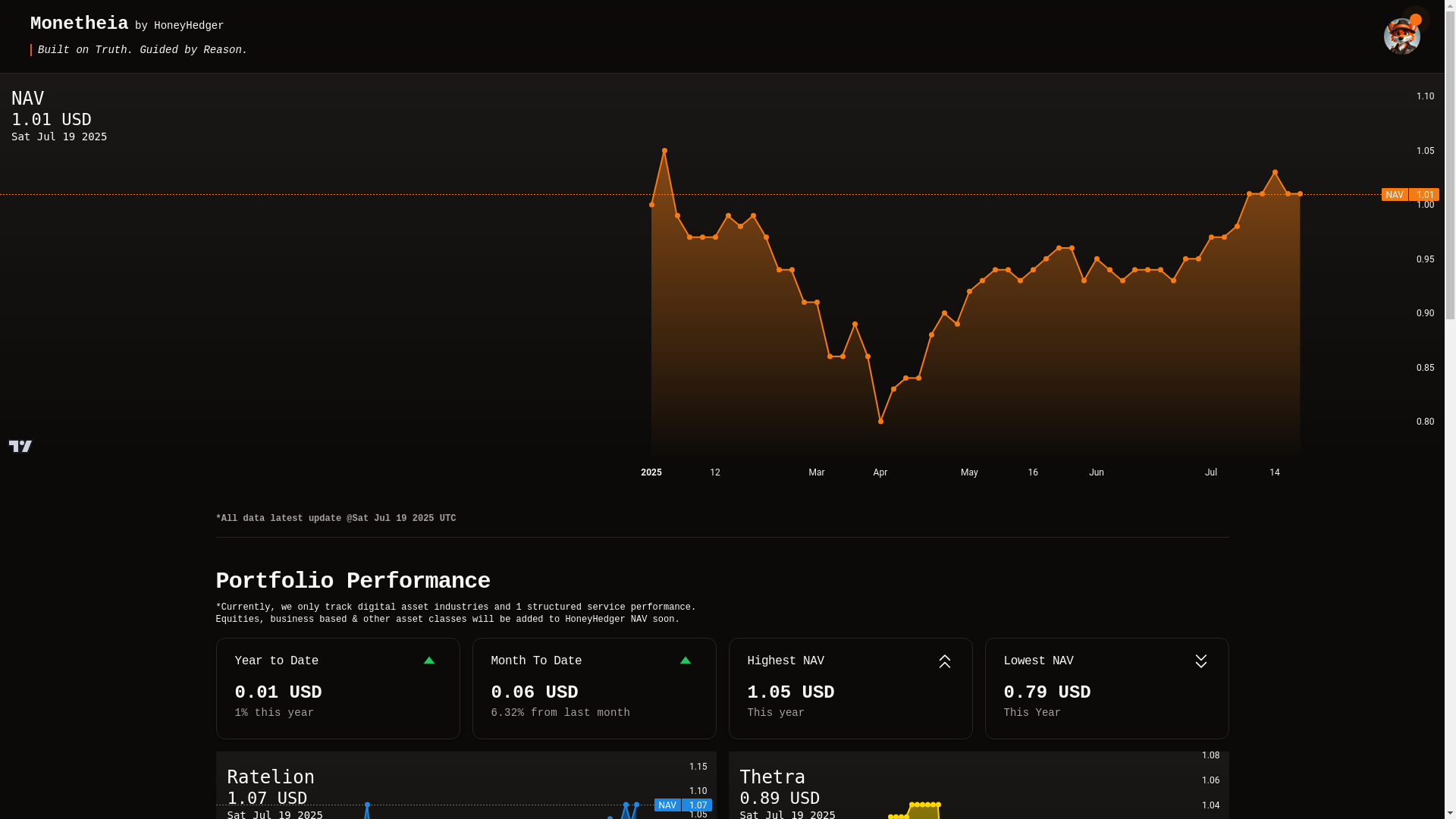
Task: Click the 1.10 price axis label
Action: pyautogui.click(x=1426, y=96)
